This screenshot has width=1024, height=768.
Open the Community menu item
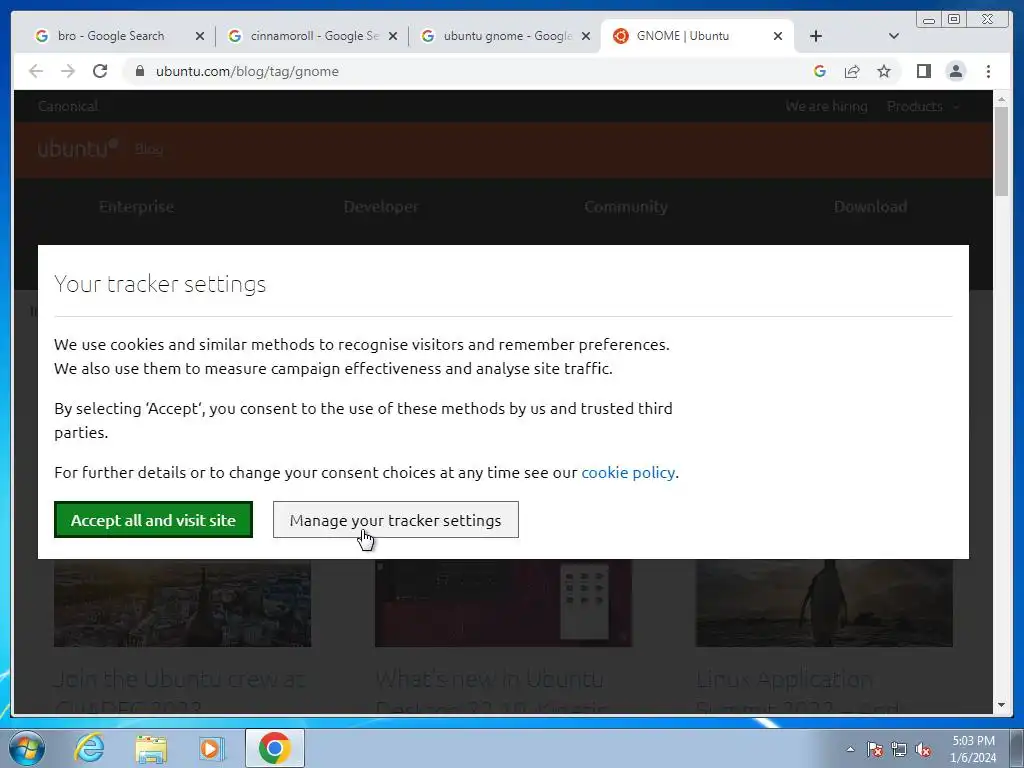(626, 206)
